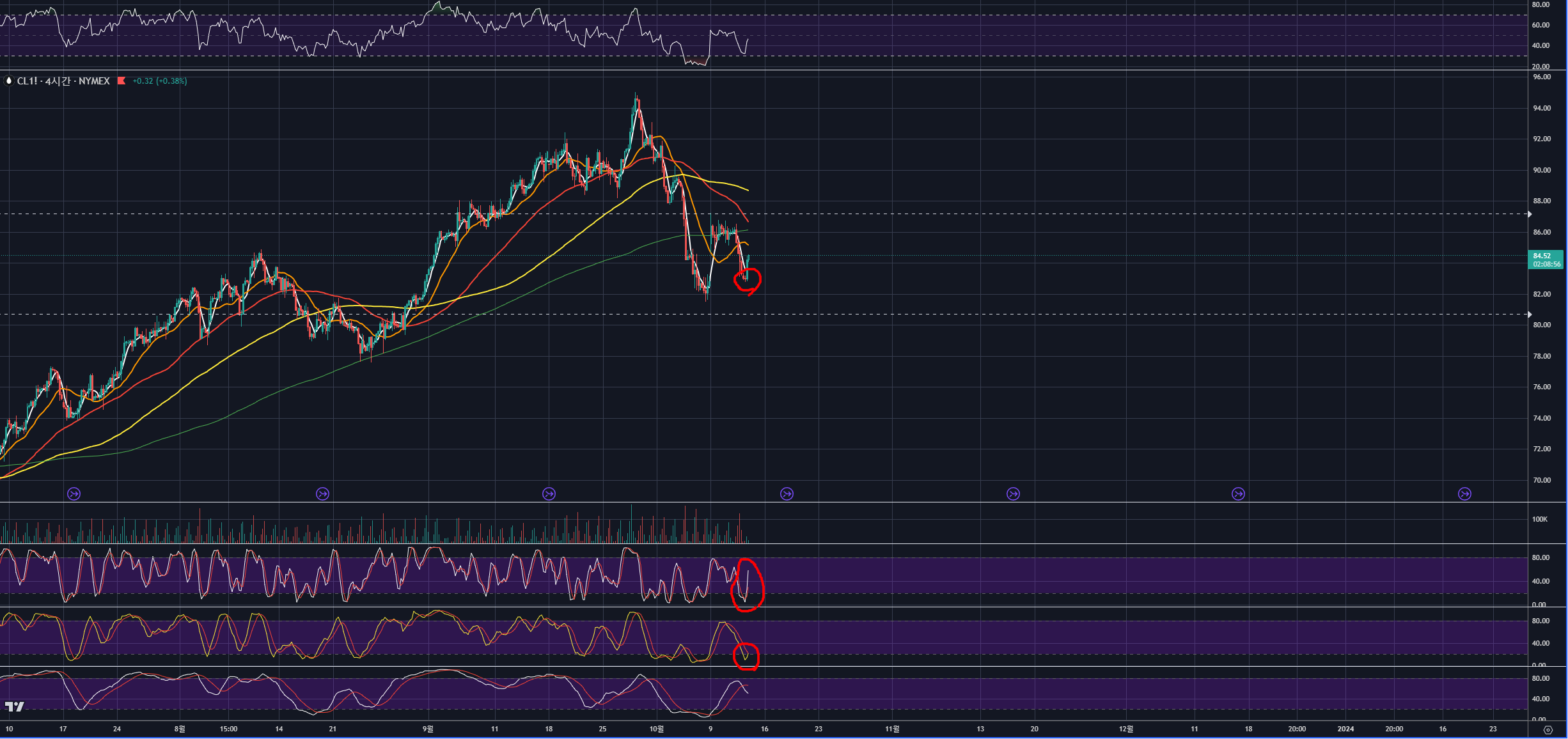
Task: Click the TradingView logo in bottom-left corner
Action: [14, 706]
